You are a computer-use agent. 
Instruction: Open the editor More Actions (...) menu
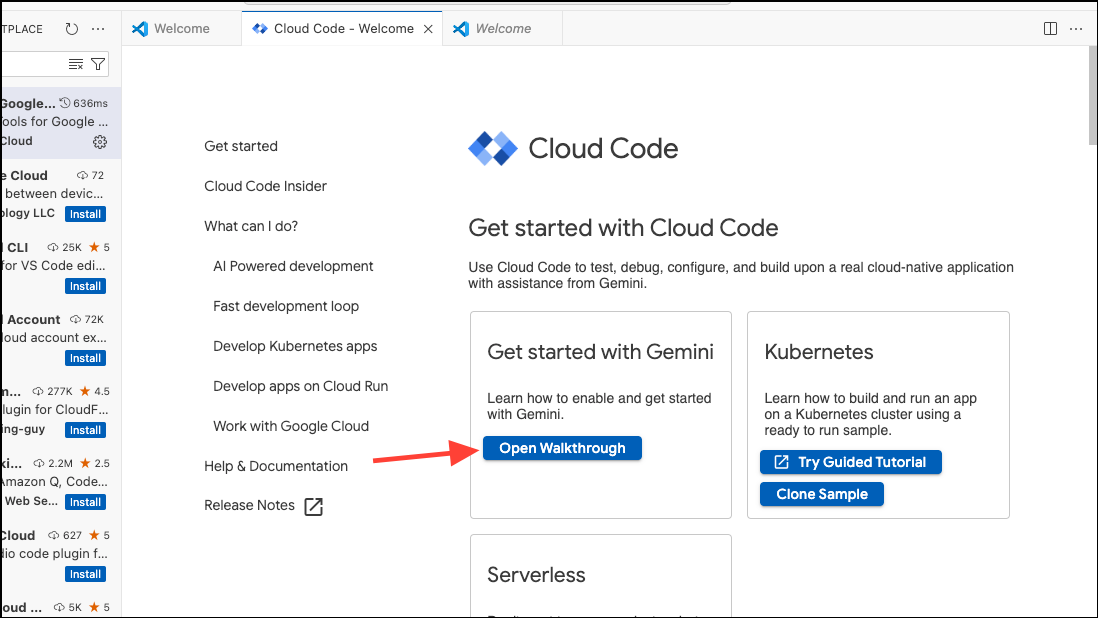point(1075,28)
